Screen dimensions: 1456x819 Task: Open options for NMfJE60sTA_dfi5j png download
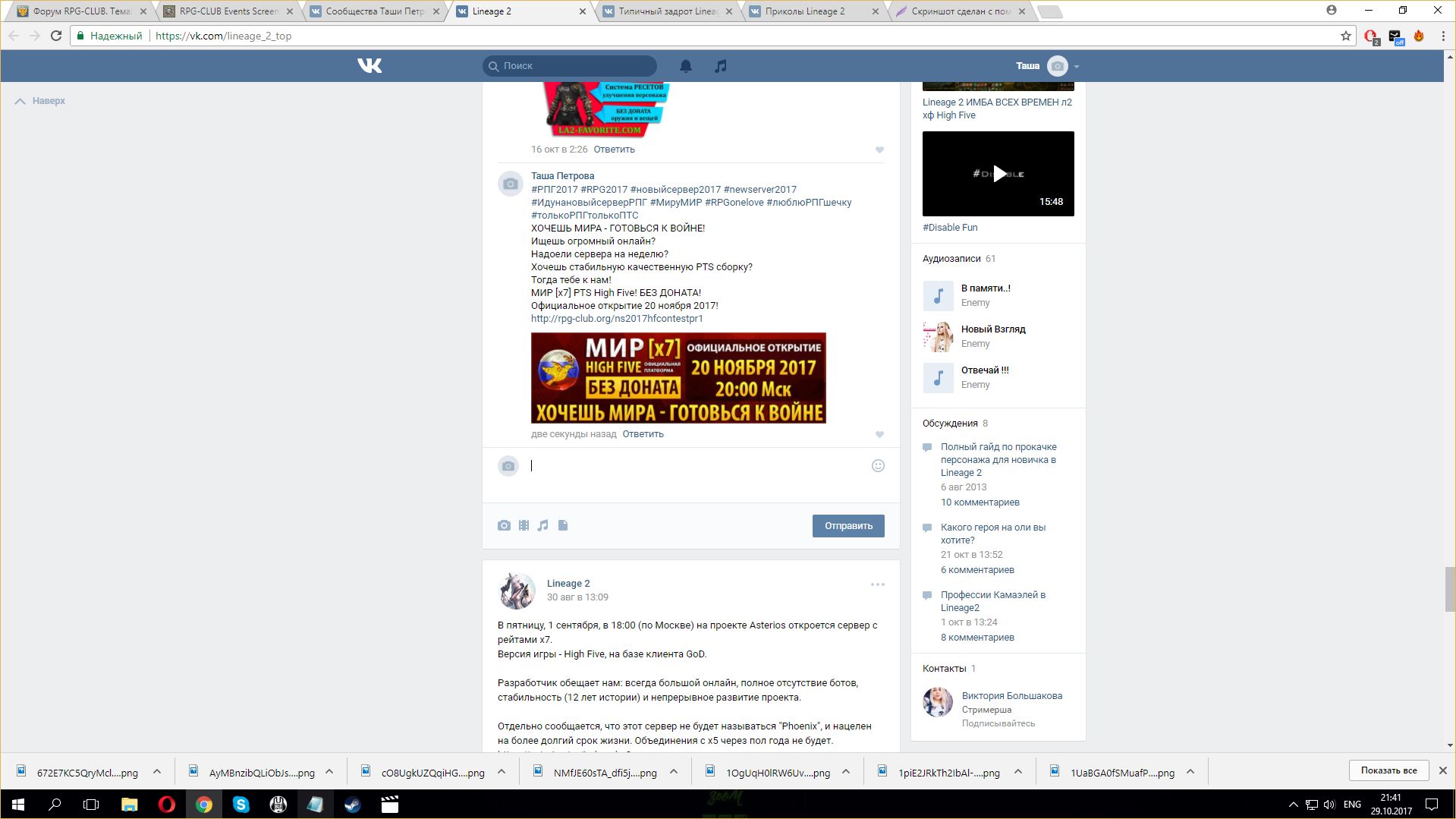click(x=674, y=772)
